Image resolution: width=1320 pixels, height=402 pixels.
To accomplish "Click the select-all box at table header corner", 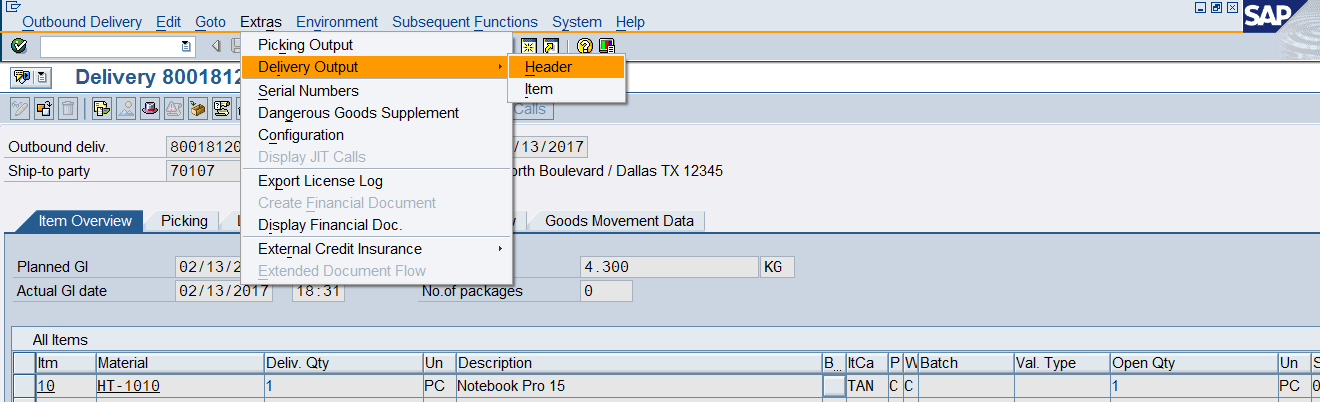I will [23, 363].
